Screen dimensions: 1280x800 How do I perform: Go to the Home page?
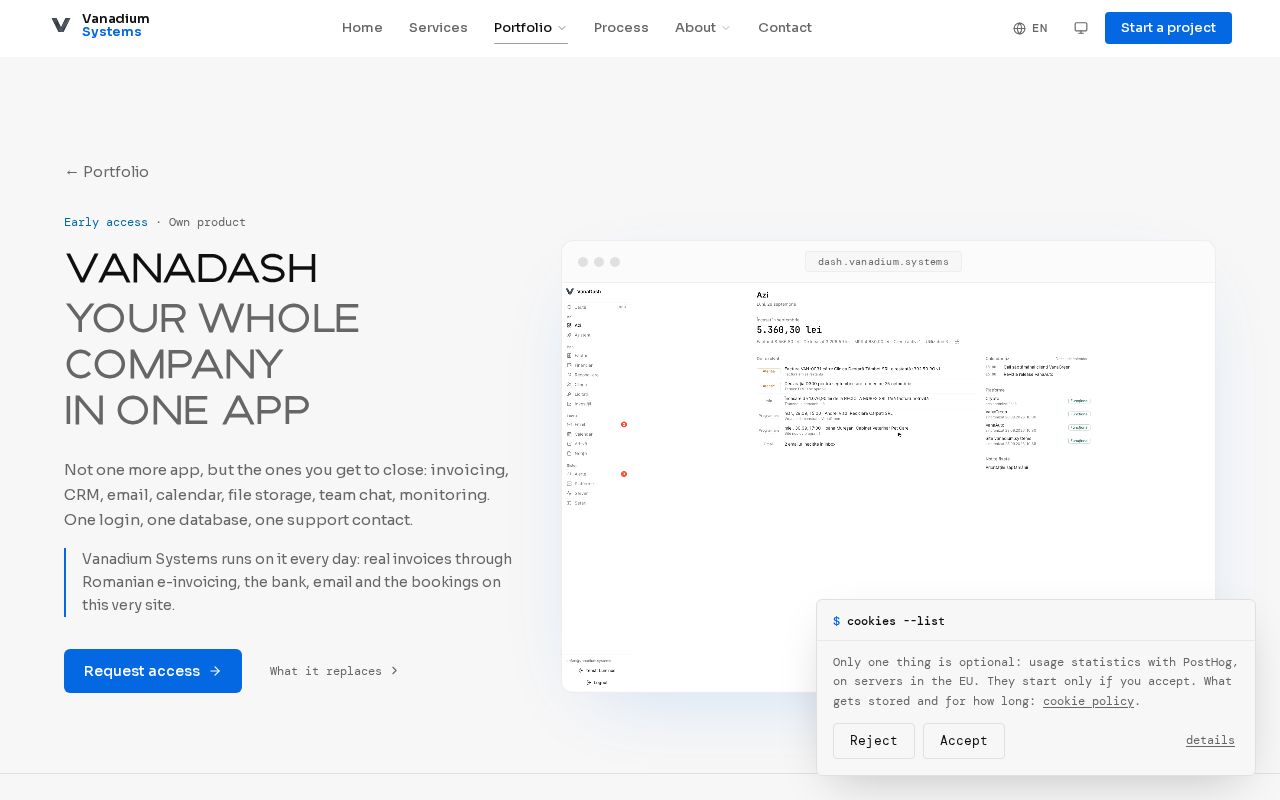pyautogui.click(x=362, y=28)
